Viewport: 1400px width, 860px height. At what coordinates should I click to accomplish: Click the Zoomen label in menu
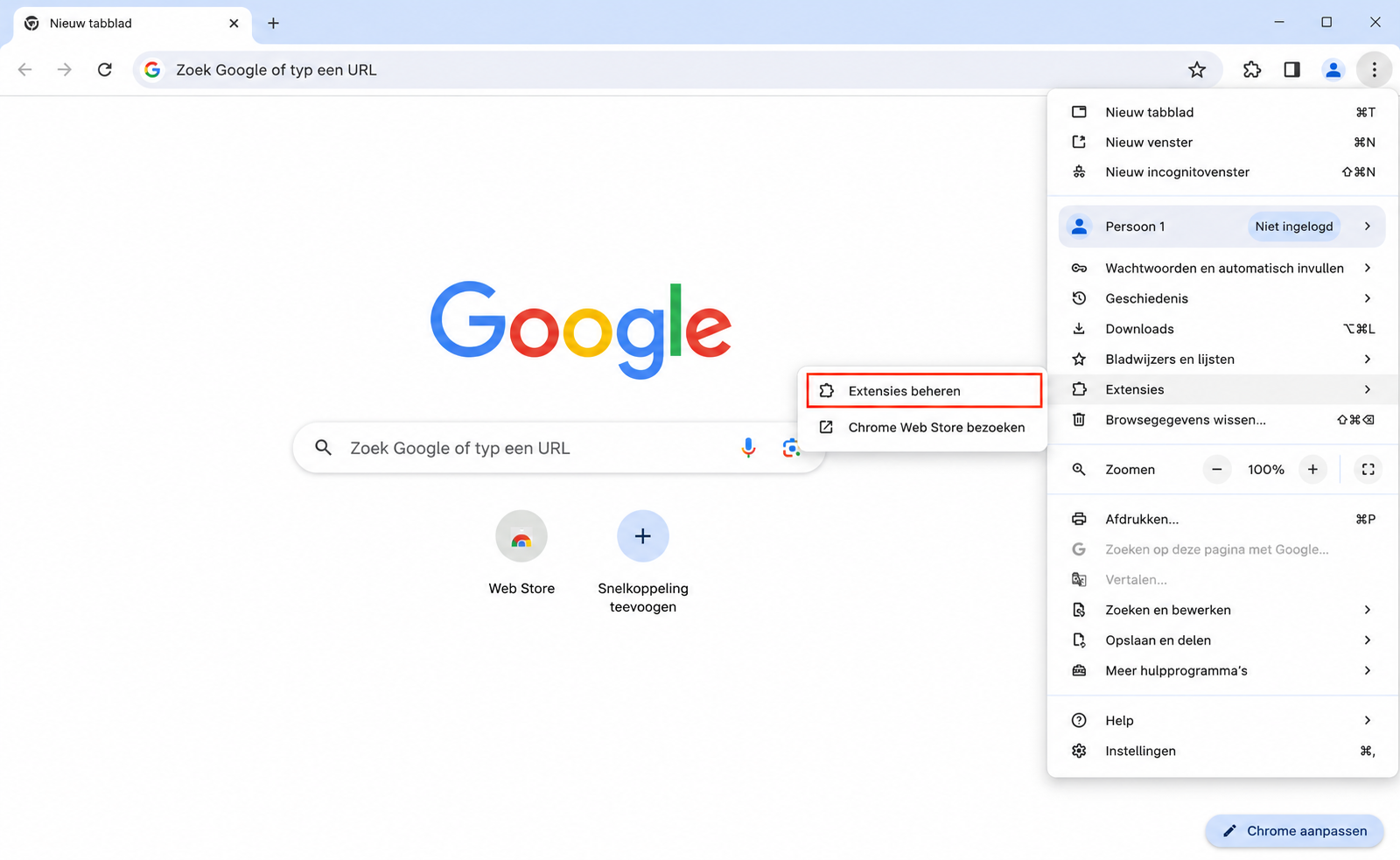pos(1130,470)
